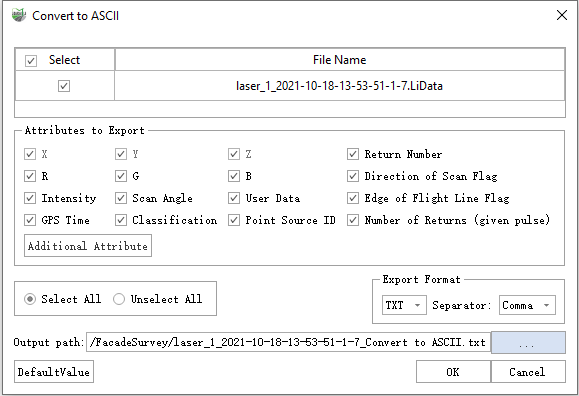
Task: Click the Convert to ASCII app icon
Action: coord(18,16)
